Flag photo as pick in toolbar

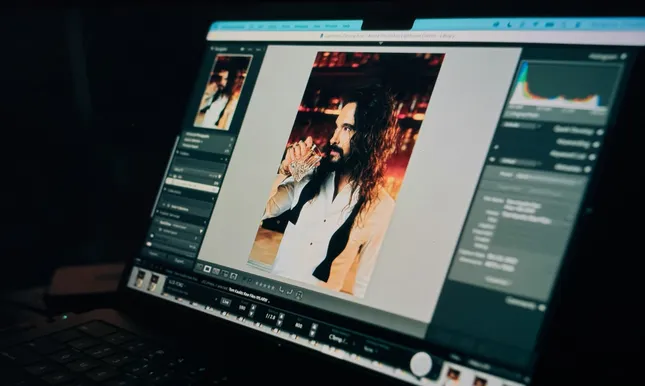(244, 279)
